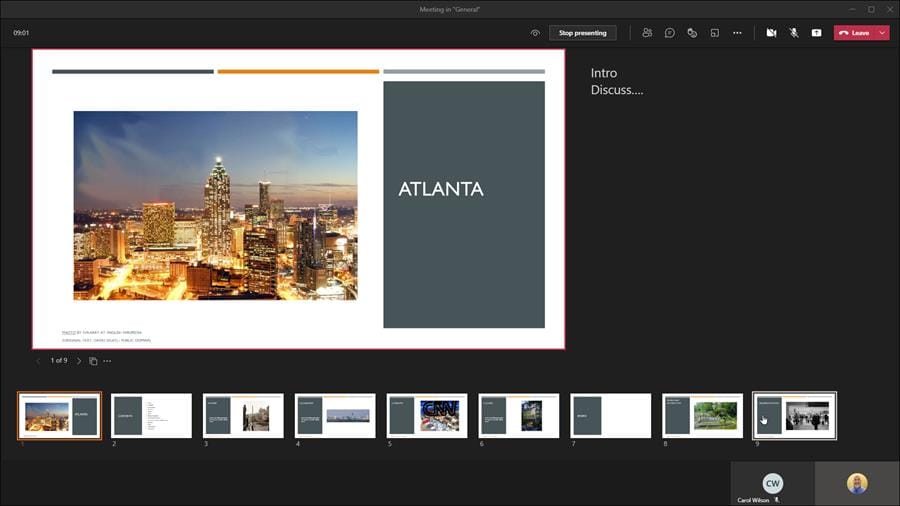Viewport: 900px width, 506px height.
Task: Click the ATLANTA title text on slide
Action: 441,189
